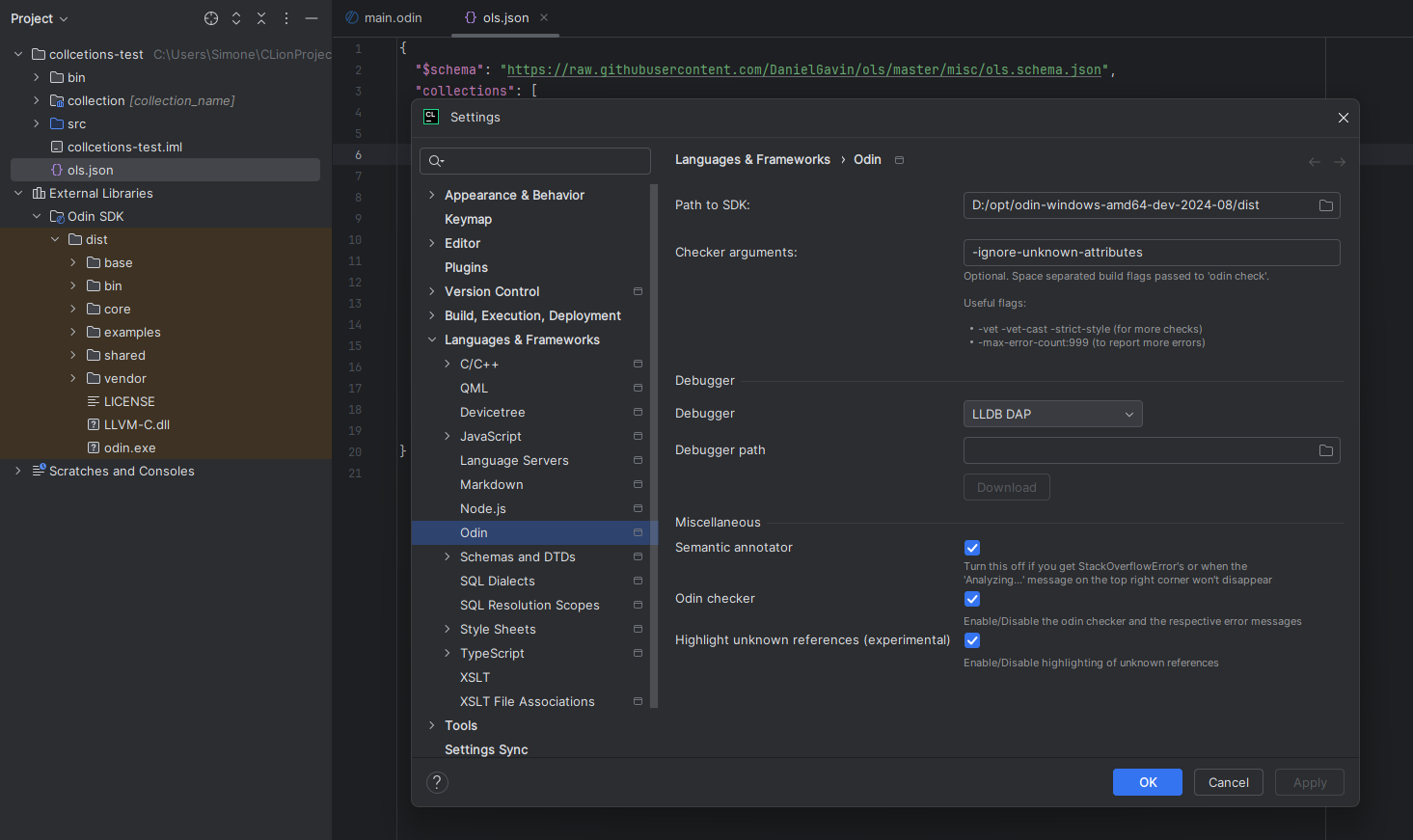Click Expand All icon in Project panel
Viewport: 1413px width, 840px height.
pyautogui.click(x=236, y=18)
